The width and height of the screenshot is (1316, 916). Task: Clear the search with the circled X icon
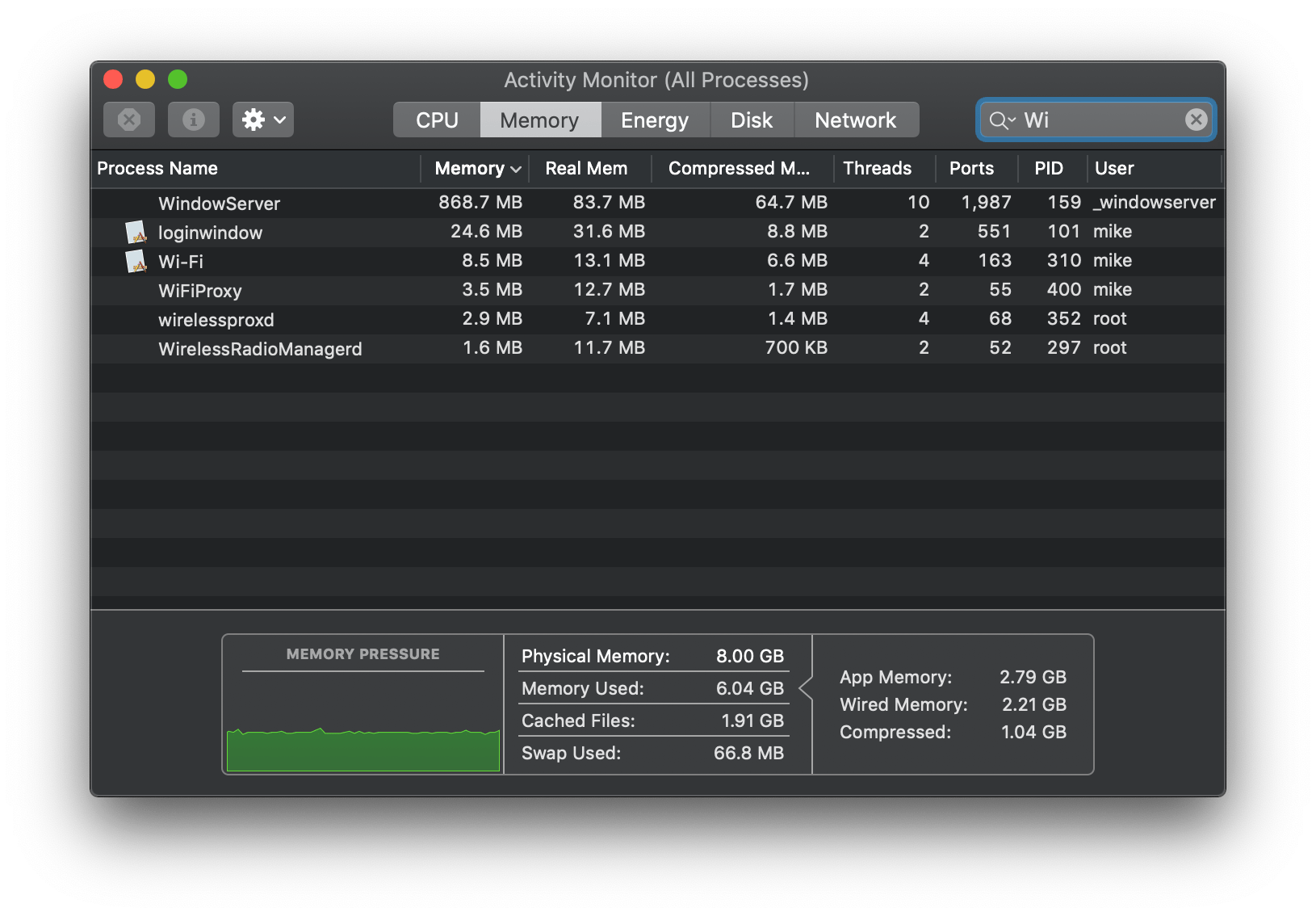1196,120
